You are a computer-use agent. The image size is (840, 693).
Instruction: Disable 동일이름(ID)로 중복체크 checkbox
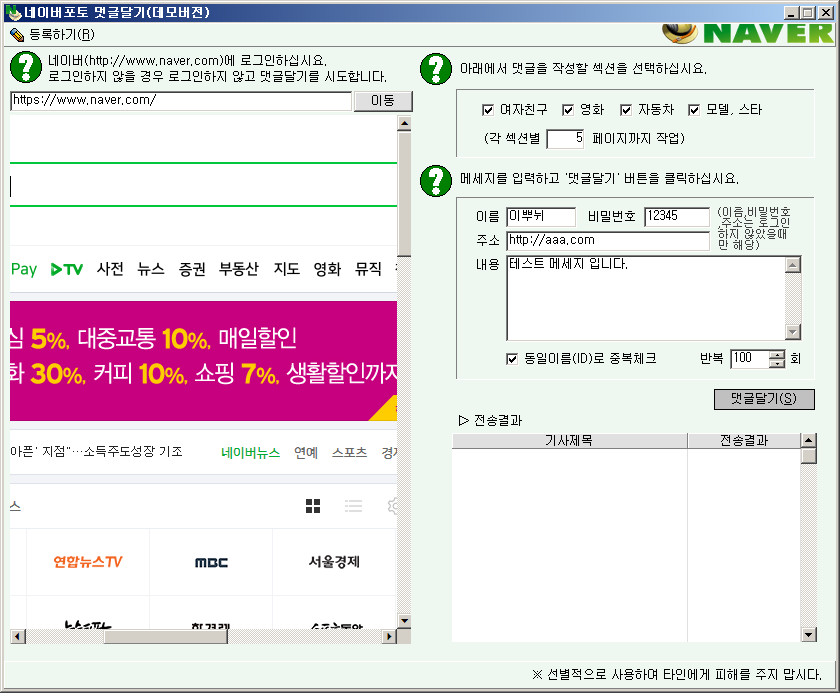tap(514, 358)
